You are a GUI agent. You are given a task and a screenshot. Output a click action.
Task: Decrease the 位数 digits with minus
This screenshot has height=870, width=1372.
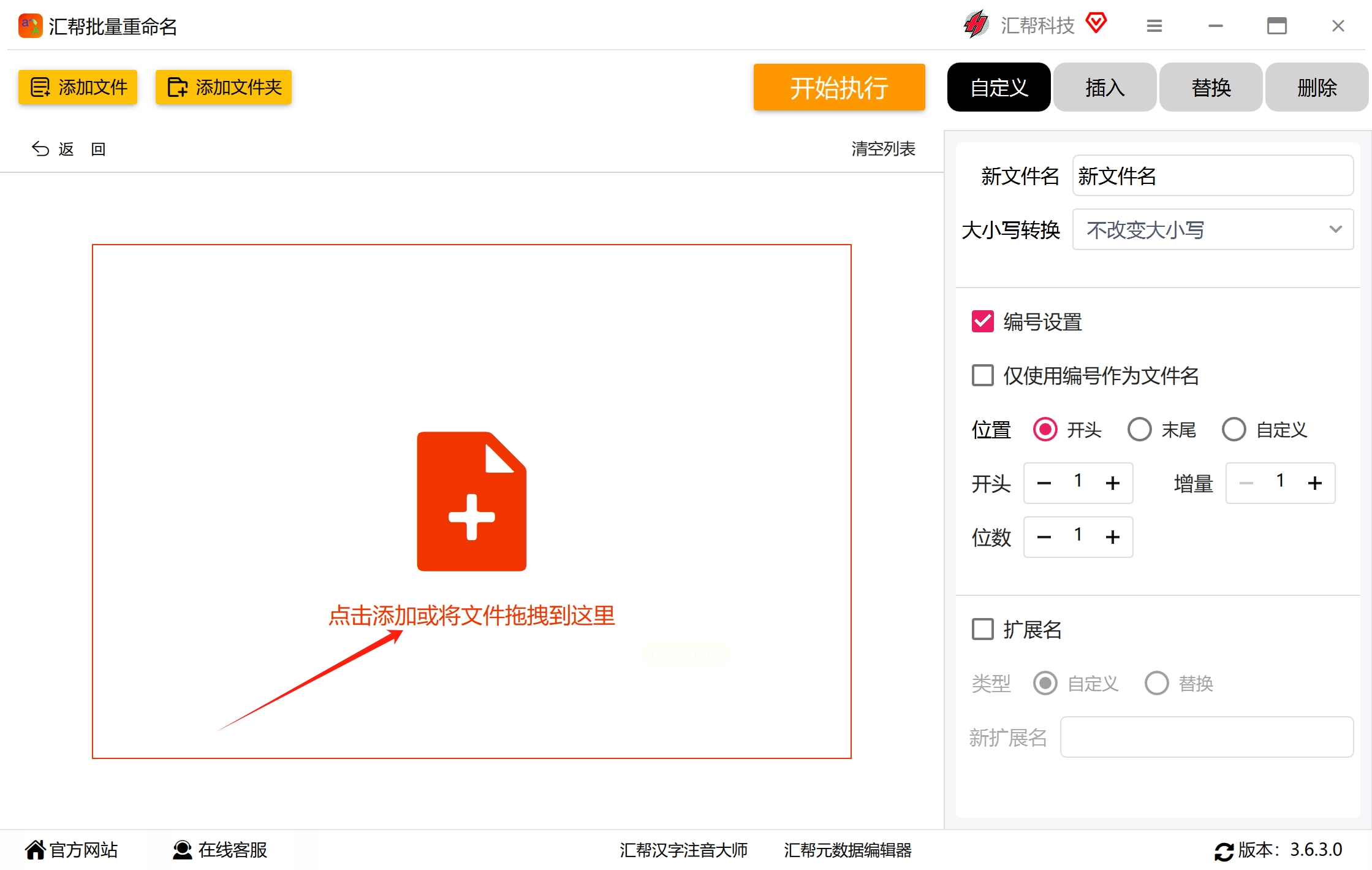coord(1044,537)
